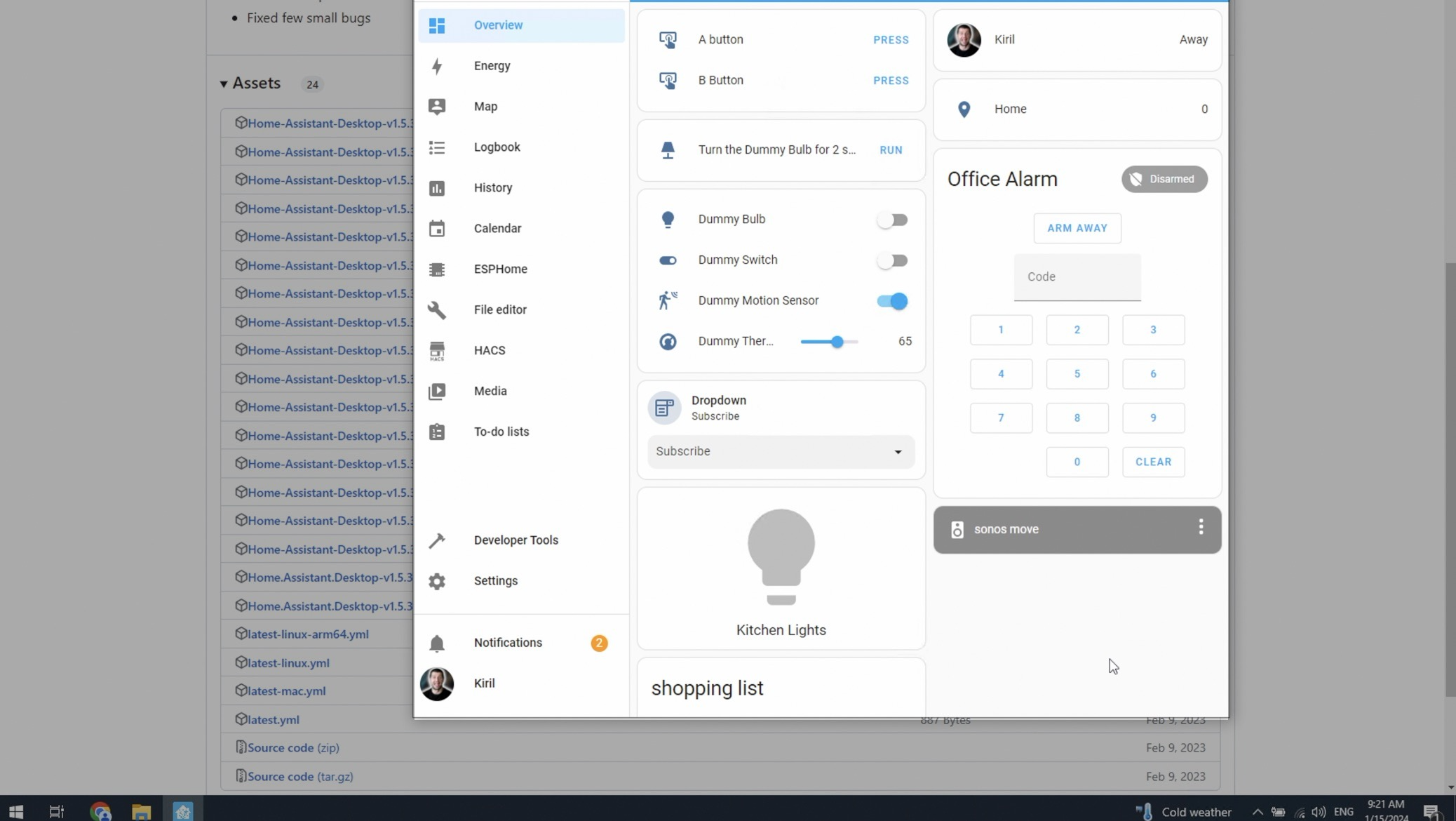Click the Notifications bell icon
Viewport: 1456px width, 821px height.
click(436, 642)
